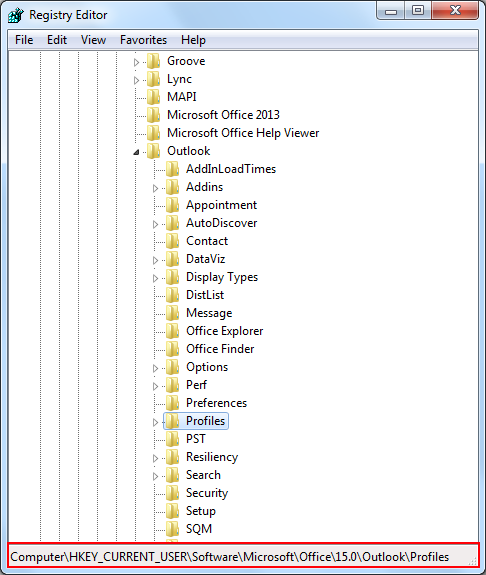Select the Groove folder icon
This screenshot has height=575, width=486.
154,61
